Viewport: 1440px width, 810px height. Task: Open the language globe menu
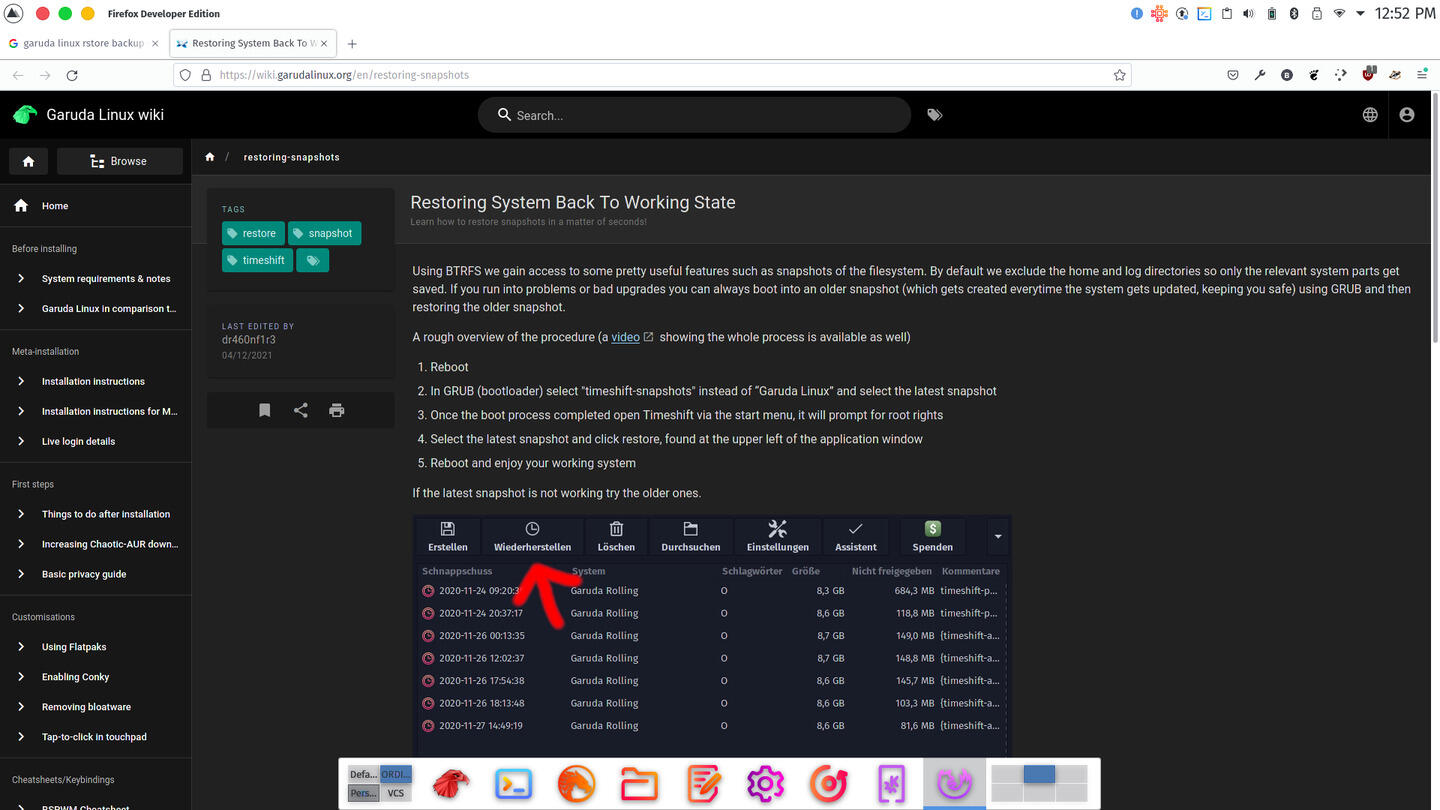click(x=1370, y=115)
